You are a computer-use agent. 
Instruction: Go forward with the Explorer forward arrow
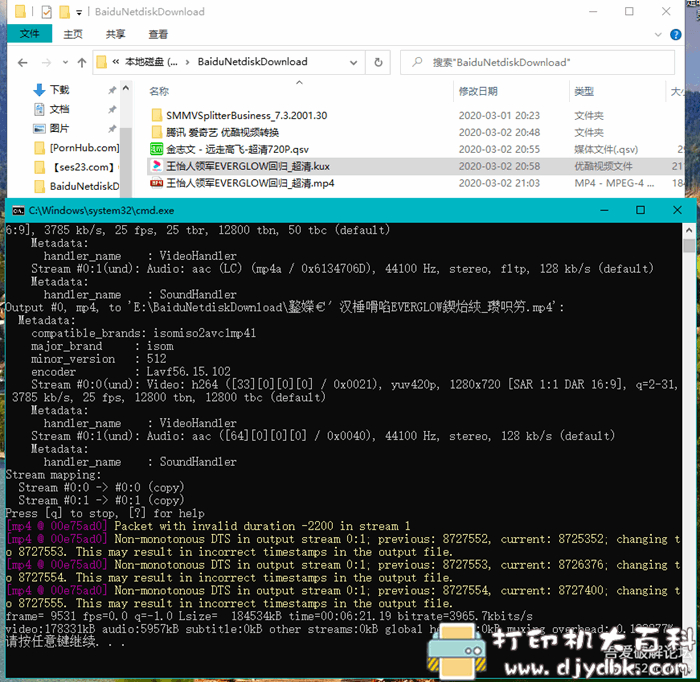tap(46, 62)
